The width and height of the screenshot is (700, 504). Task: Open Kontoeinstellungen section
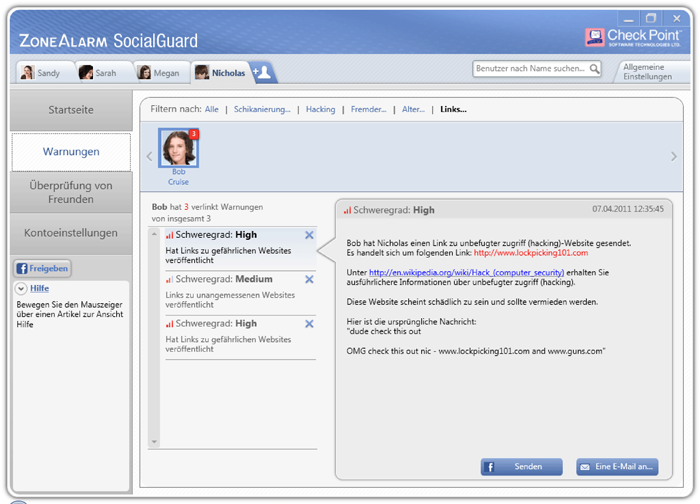pyautogui.click(x=71, y=233)
